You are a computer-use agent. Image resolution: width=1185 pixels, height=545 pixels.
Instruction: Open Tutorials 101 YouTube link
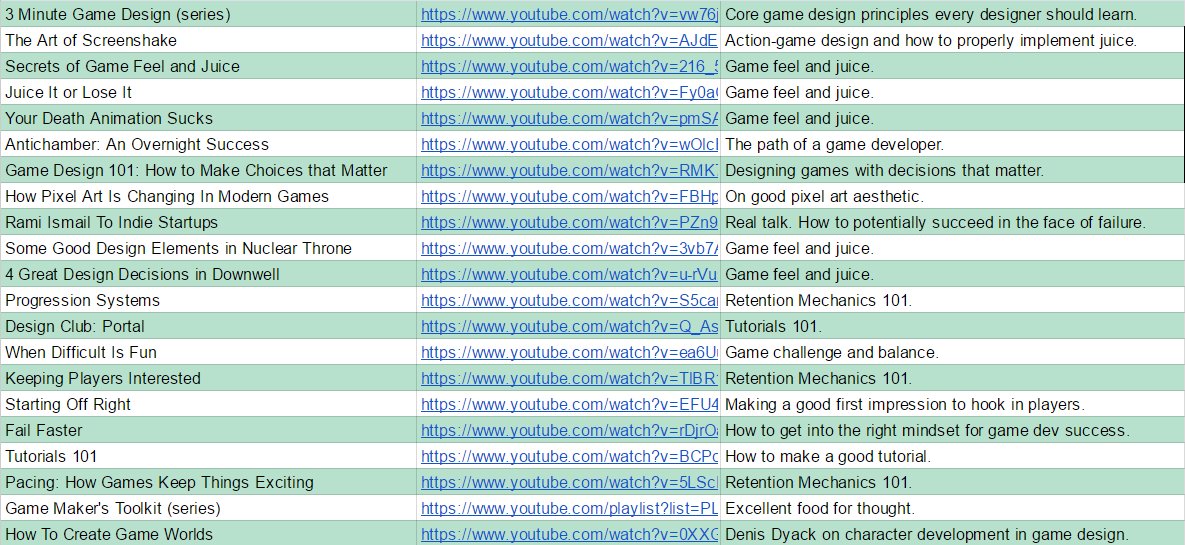[x=569, y=457]
